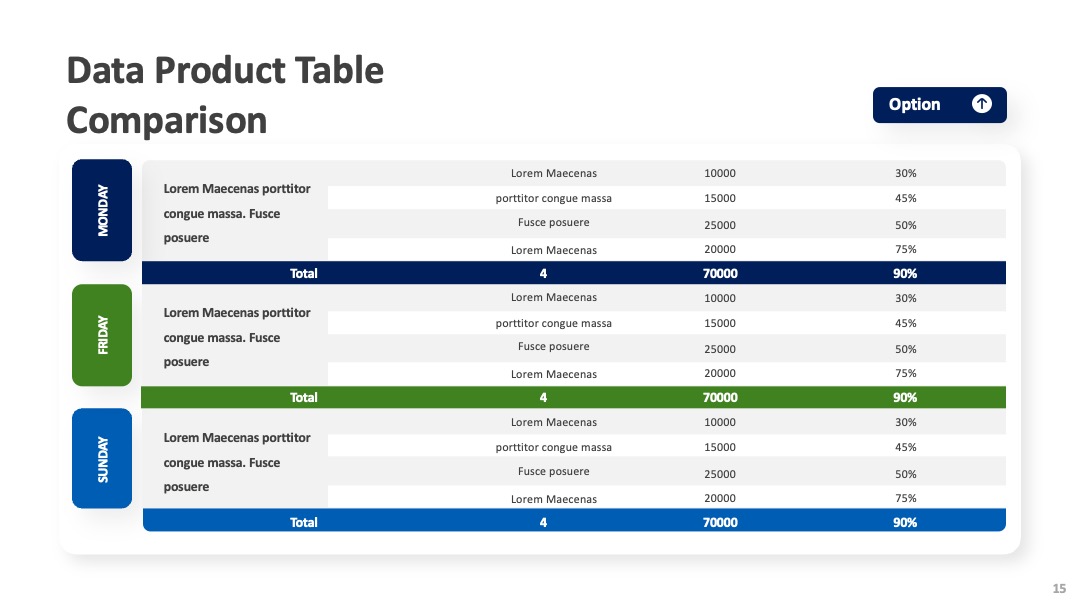Viewport: 1080px width, 608px height.
Task: Select the Data Product Table Comparison title
Action: 225,95
